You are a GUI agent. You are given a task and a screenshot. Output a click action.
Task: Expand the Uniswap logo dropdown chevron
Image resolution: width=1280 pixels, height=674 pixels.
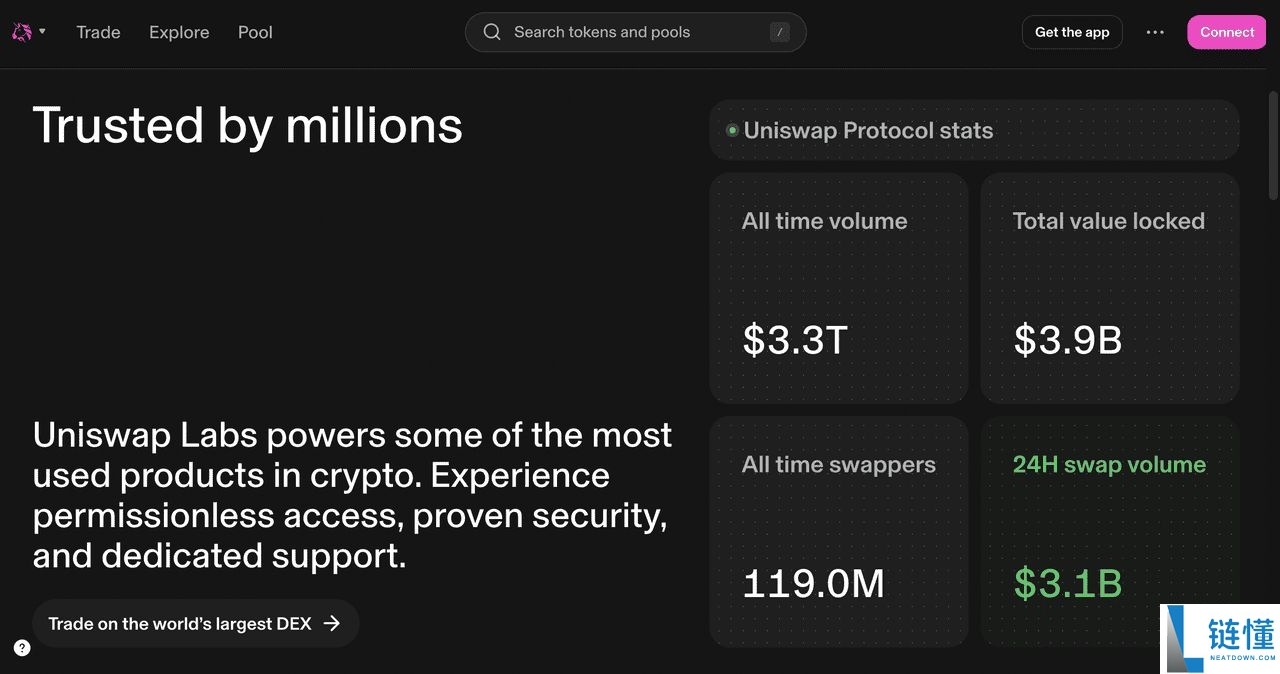point(41,32)
